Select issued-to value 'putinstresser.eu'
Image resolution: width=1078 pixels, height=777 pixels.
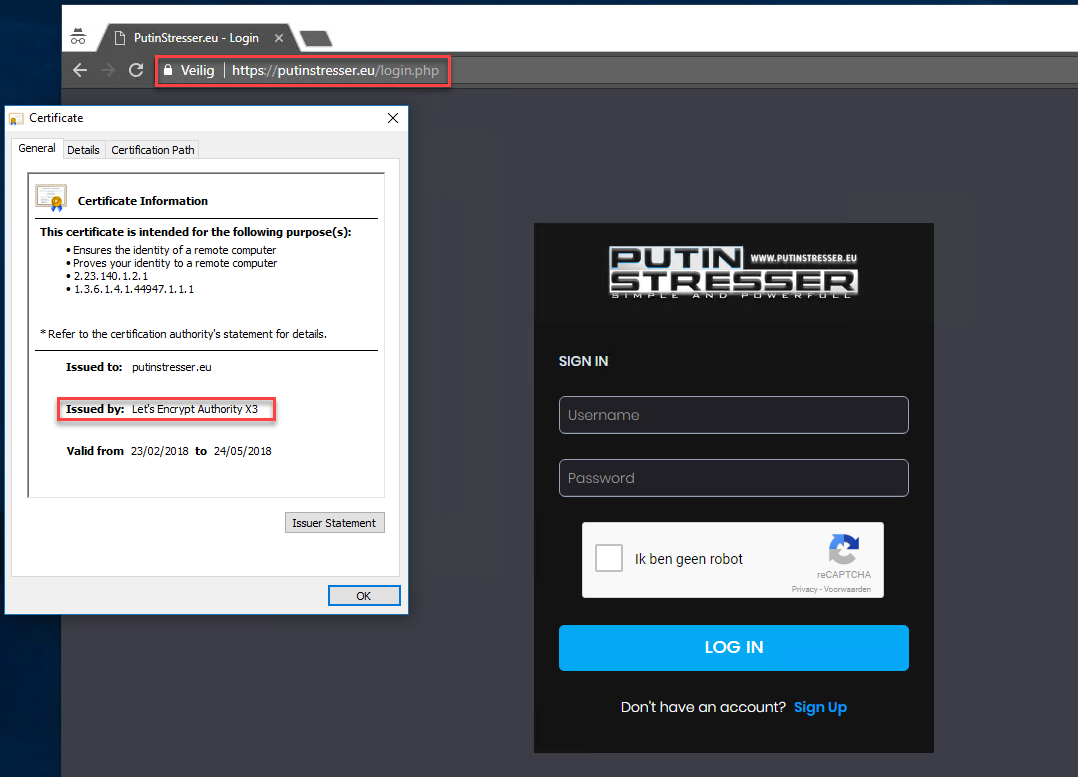[171, 367]
